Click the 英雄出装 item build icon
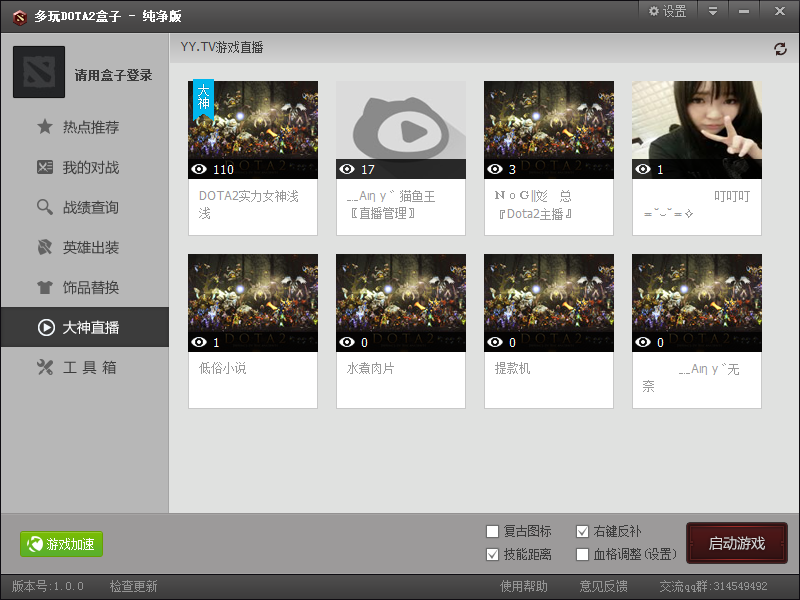Viewport: 800px width, 600px height. (45, 247)
